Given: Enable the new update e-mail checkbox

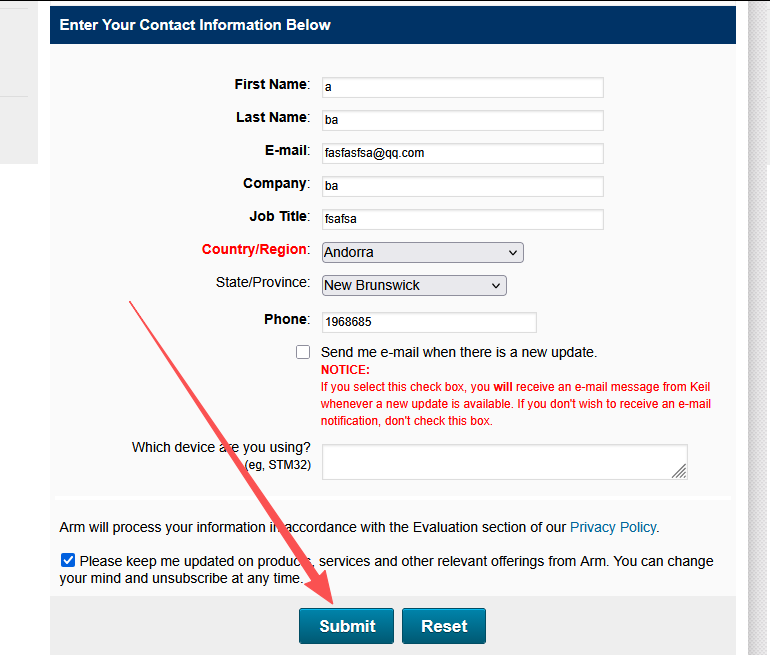Looking at the screenshot, I should pos(303,352).
